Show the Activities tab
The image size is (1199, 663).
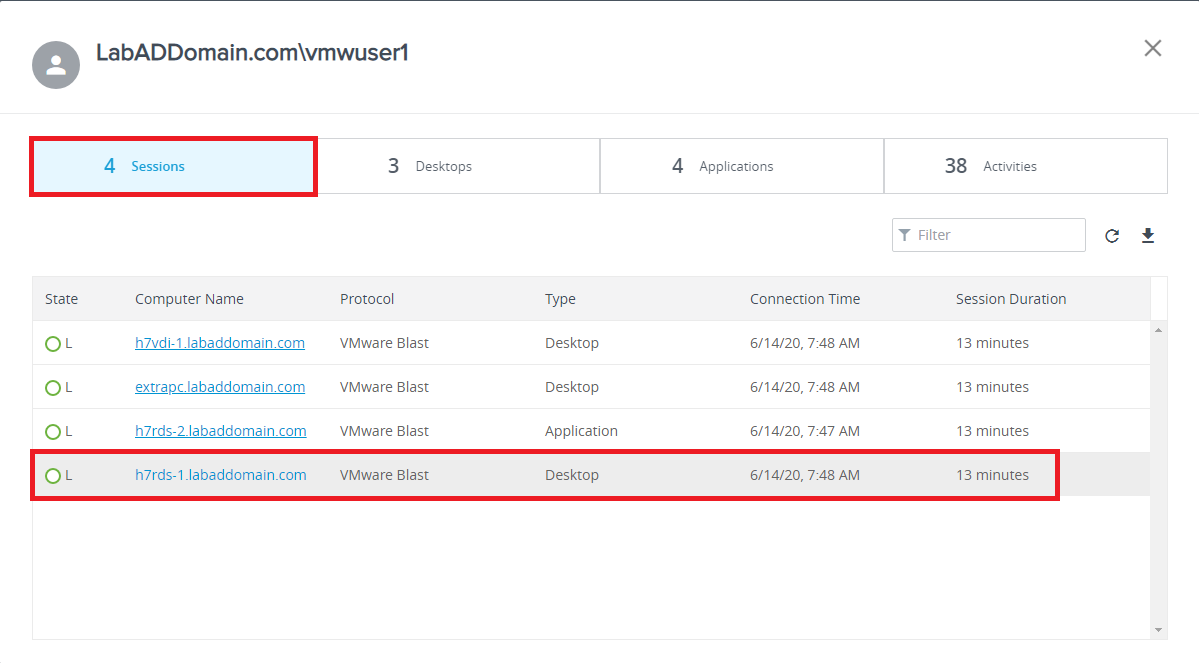[1026, 166]
